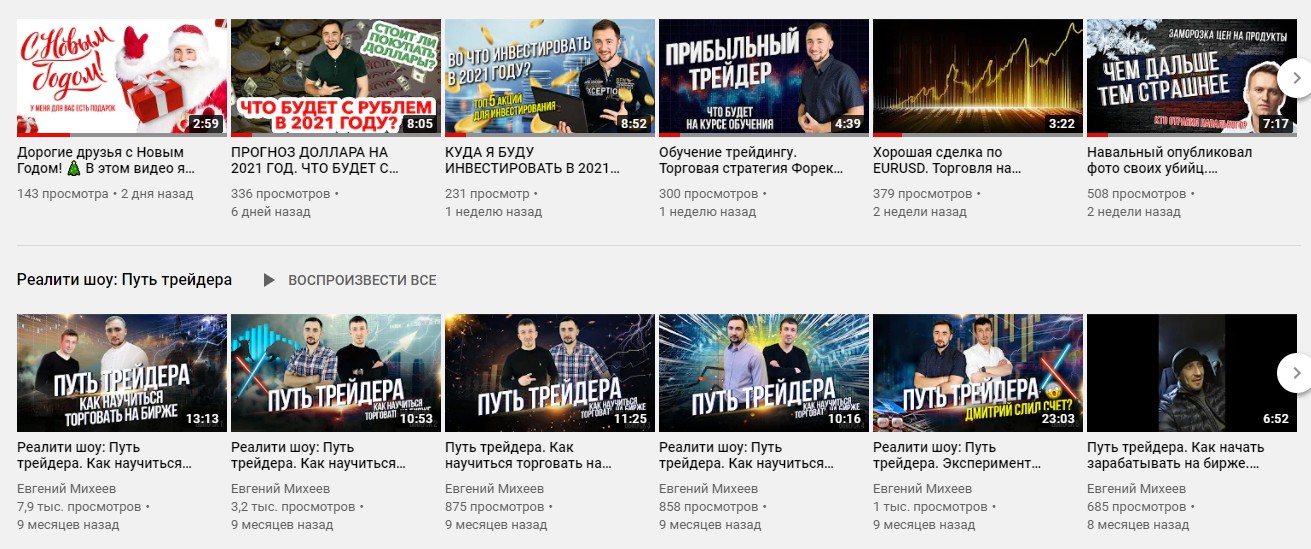Screen dimensions: 1311x549
Task: Open Чем дальше тем страшнее thumbnail
Action: pos(1192,77)
